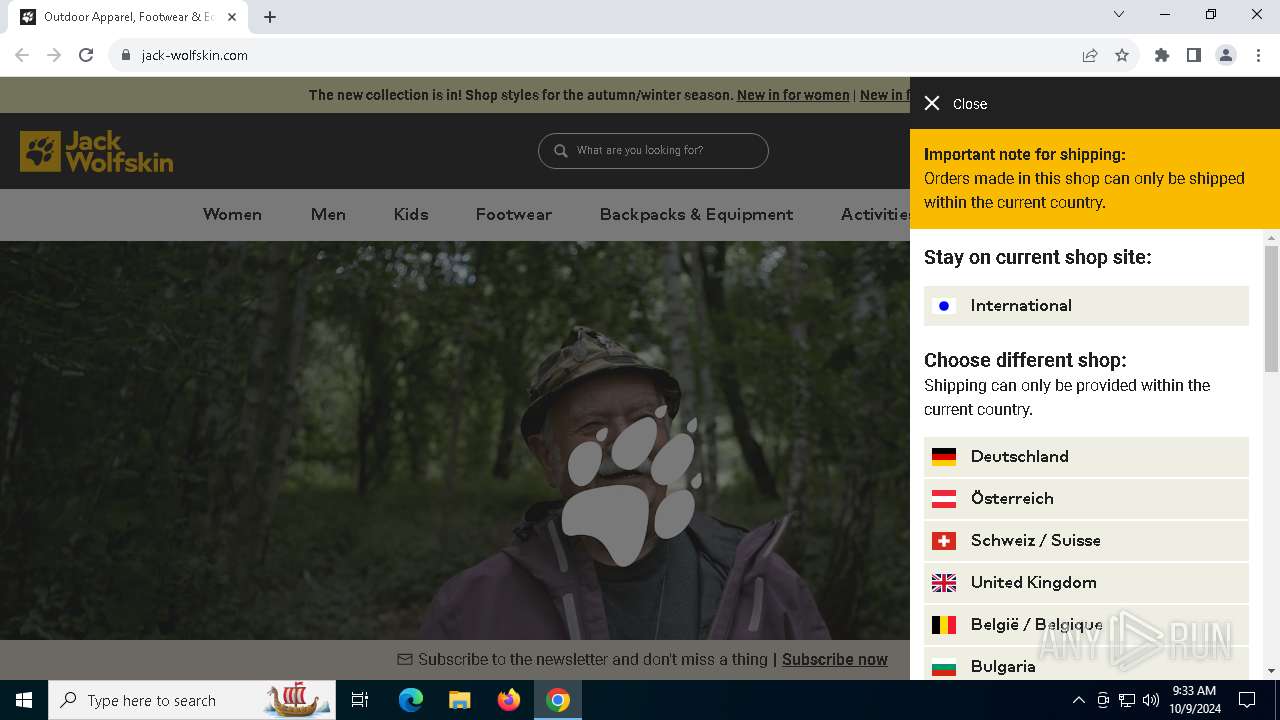Select the 'Outdoor Apparel' browser tab
Screen dimensions: 1280x720
click(130, 17)
